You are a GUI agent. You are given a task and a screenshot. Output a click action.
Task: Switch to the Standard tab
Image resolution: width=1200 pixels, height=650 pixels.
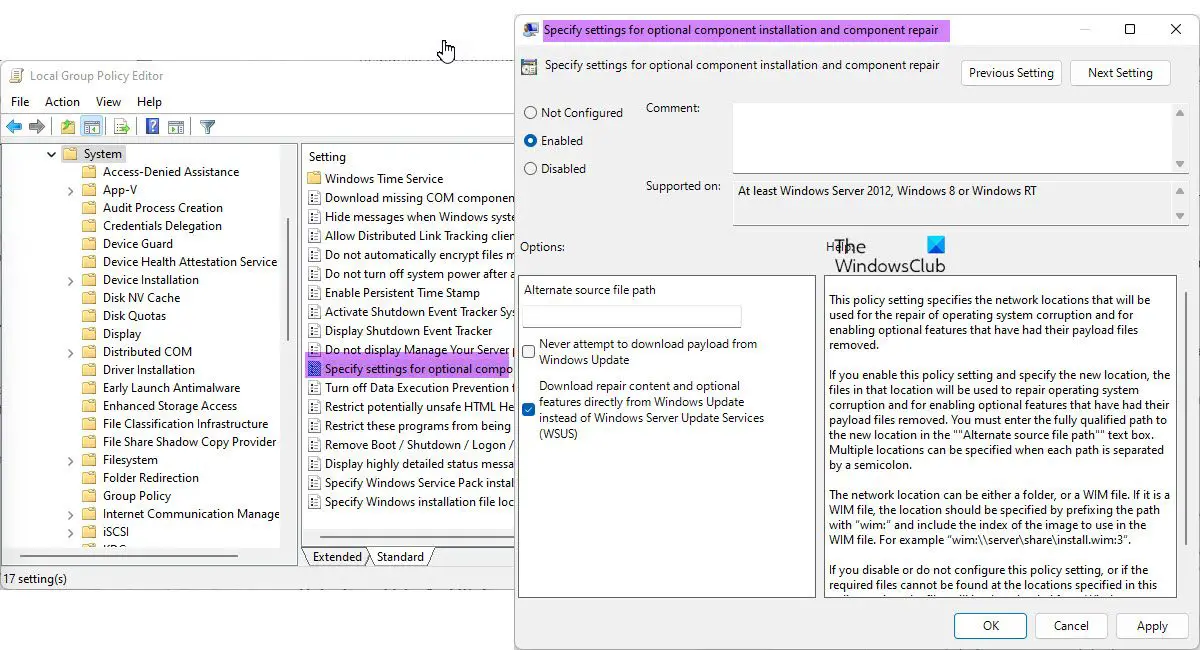click(x=400, y=557)
